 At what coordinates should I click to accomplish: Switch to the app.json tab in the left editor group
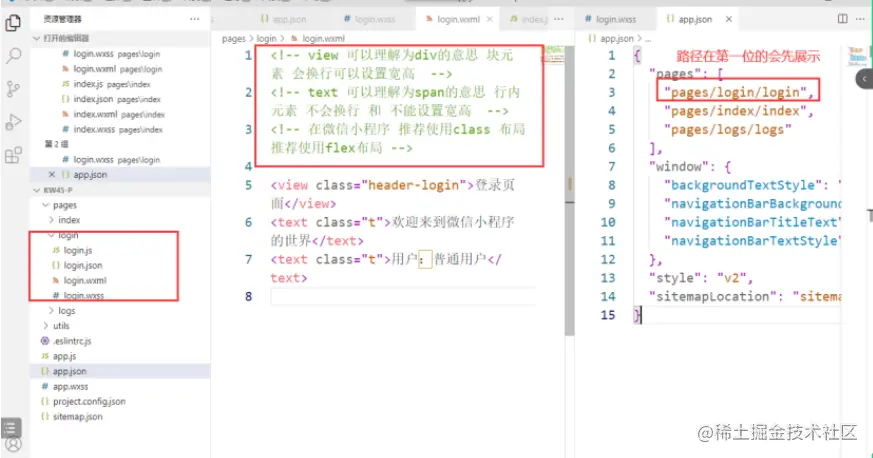(283, 19)
